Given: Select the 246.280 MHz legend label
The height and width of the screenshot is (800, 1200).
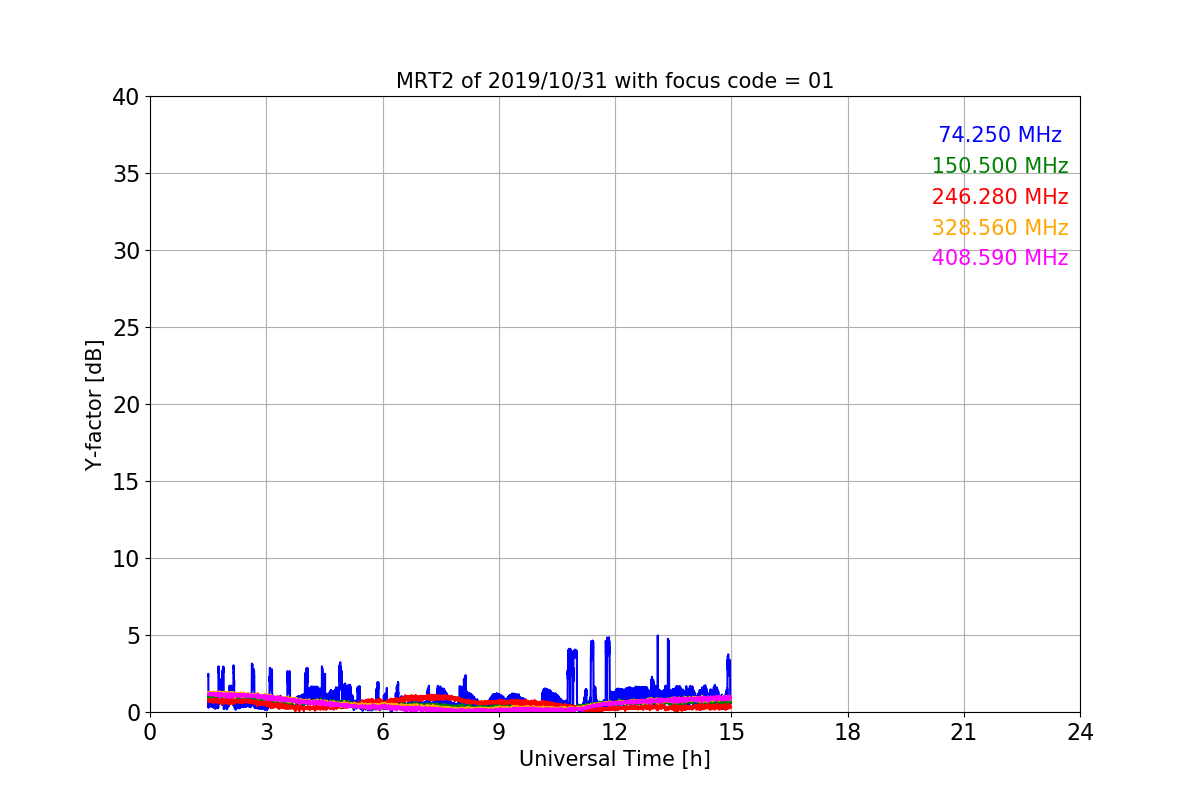Looking at the screenshot, I should pos(1000,197).
